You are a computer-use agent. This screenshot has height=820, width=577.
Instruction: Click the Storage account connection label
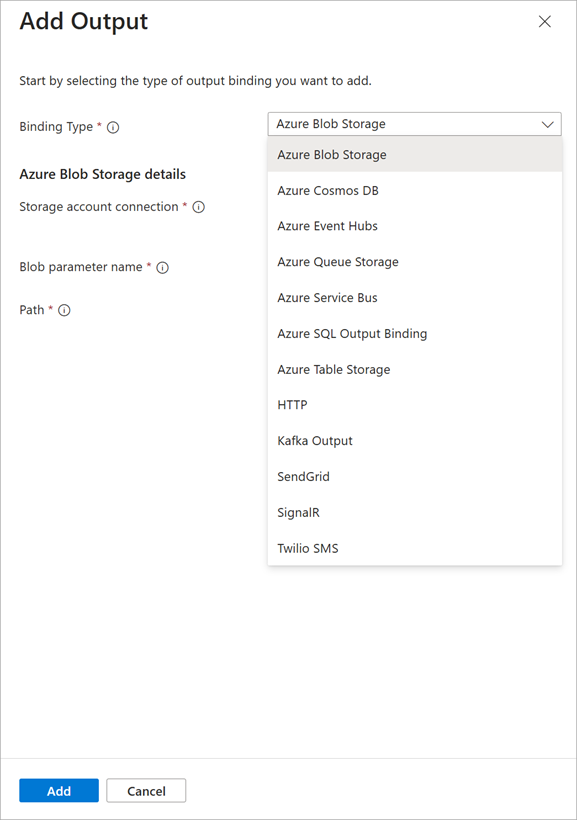(x=99, y=207)
